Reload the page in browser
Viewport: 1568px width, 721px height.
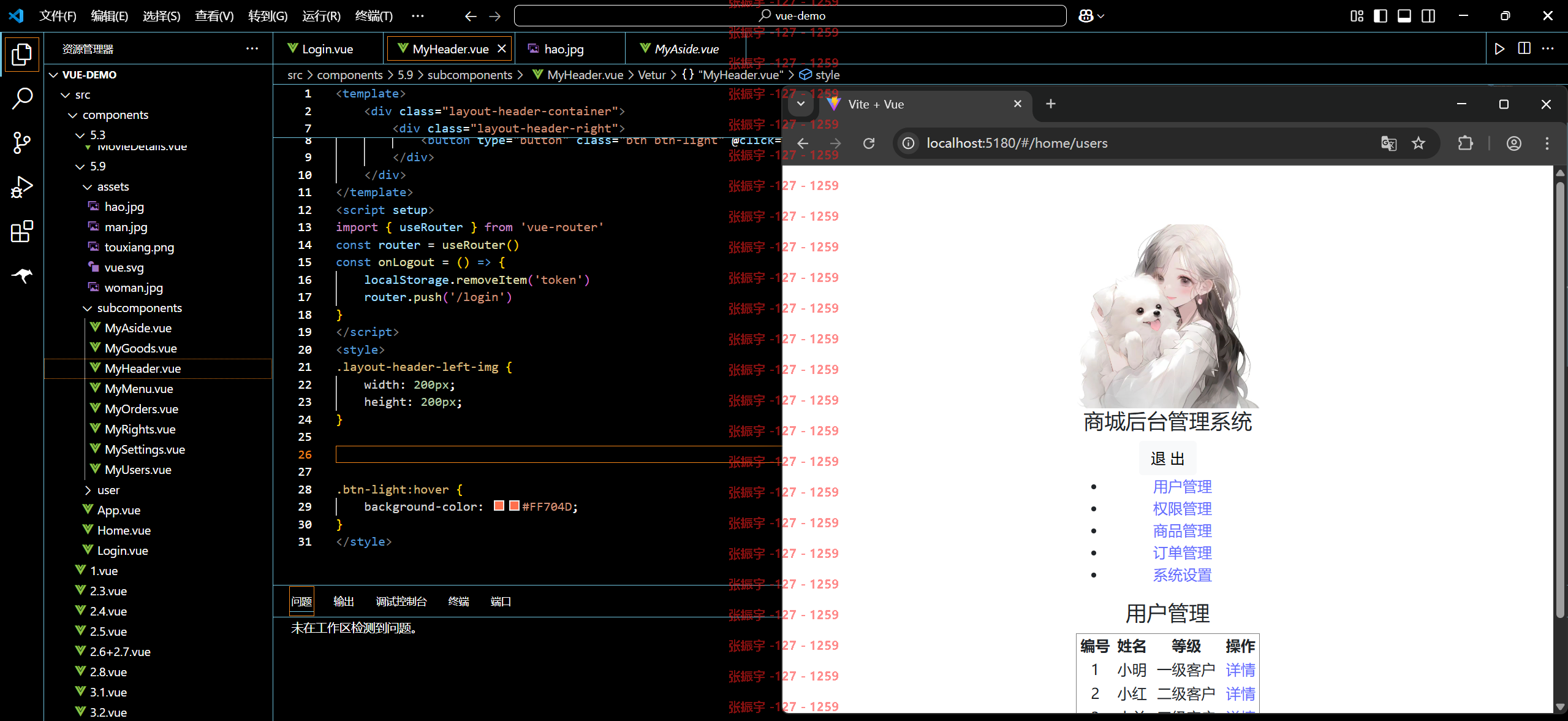point(869,143)
